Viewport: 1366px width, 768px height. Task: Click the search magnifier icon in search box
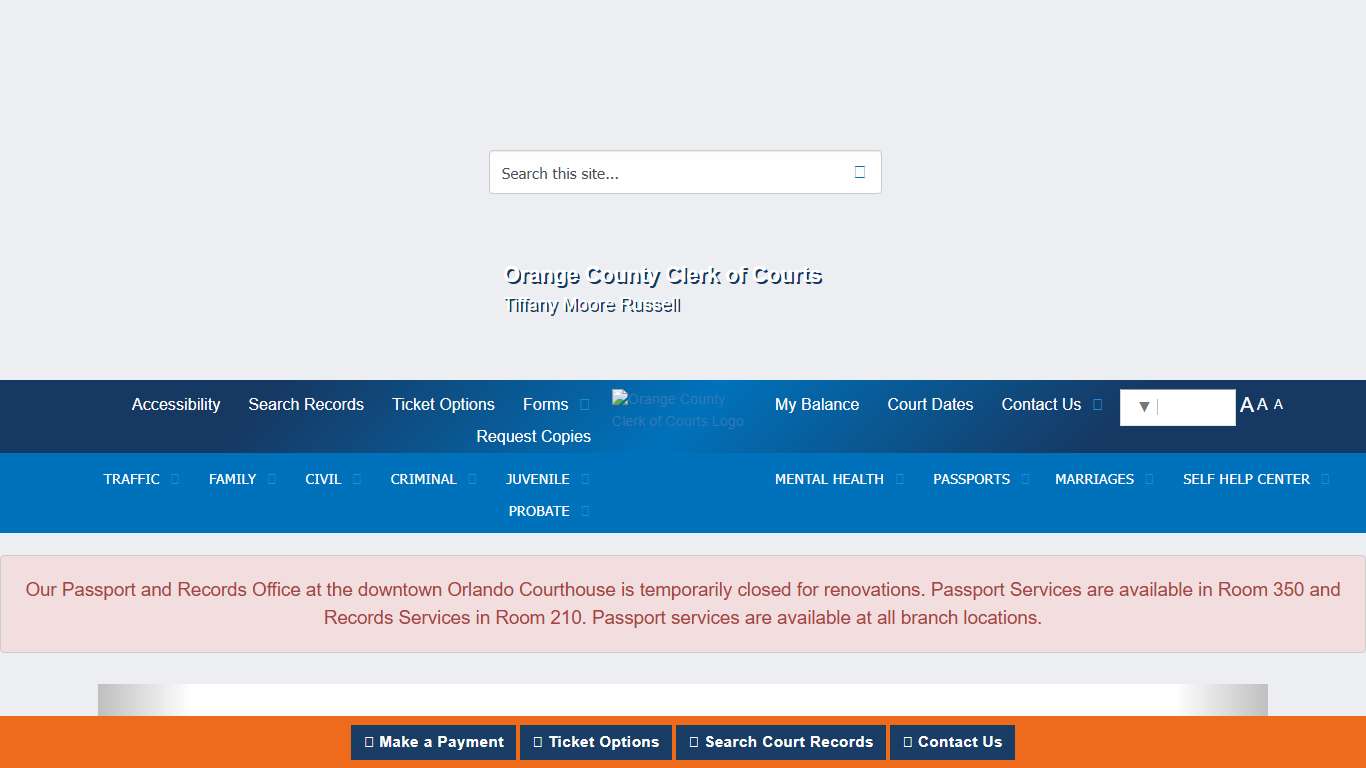pos(859,172)
